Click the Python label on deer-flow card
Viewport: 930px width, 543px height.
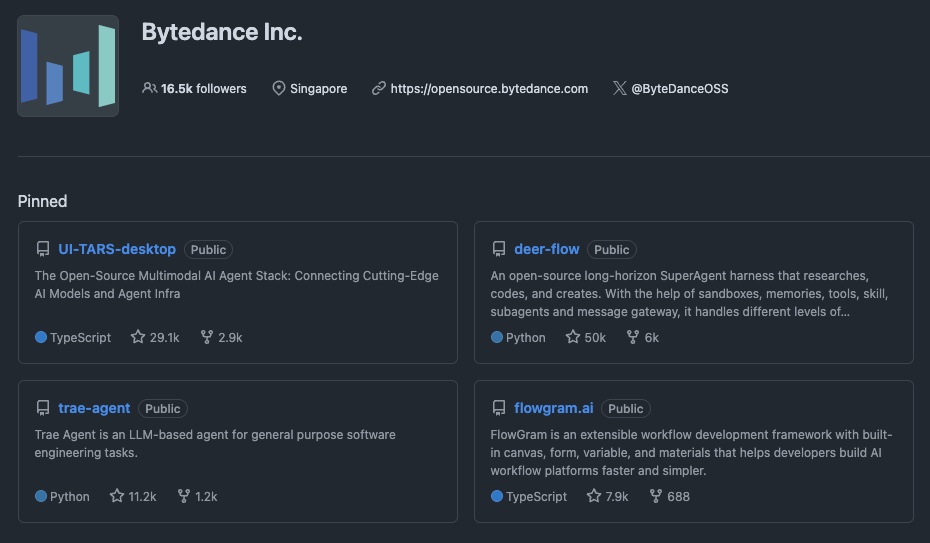coord(525,337)
